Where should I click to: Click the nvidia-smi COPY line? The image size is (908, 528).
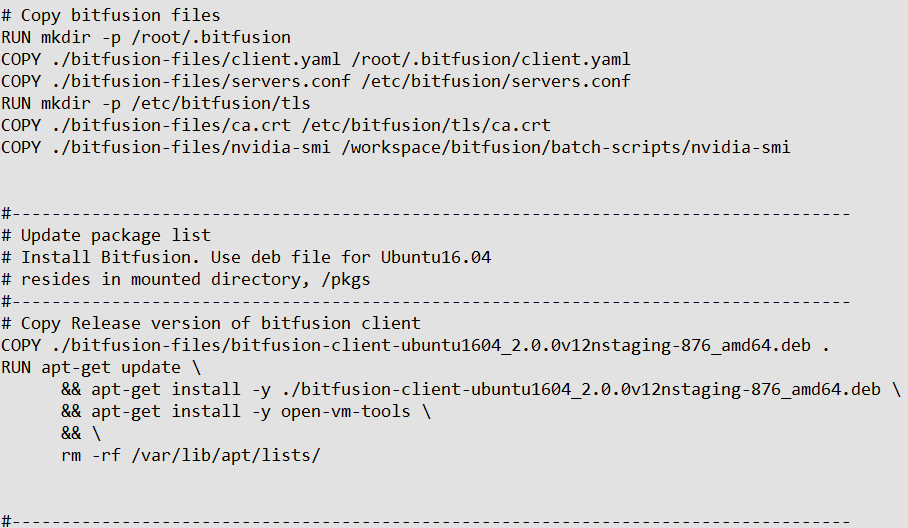396,147
